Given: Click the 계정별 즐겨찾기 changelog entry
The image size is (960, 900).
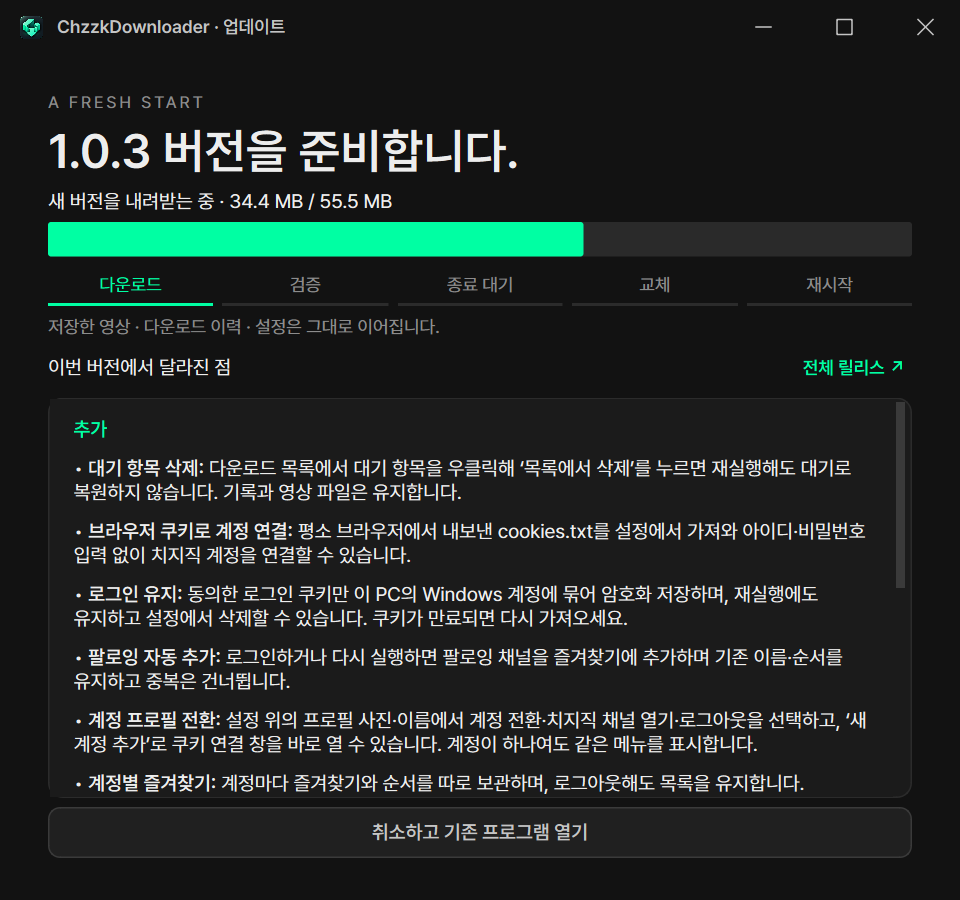Looking at the screenshot, I should [x=439, y=783].
